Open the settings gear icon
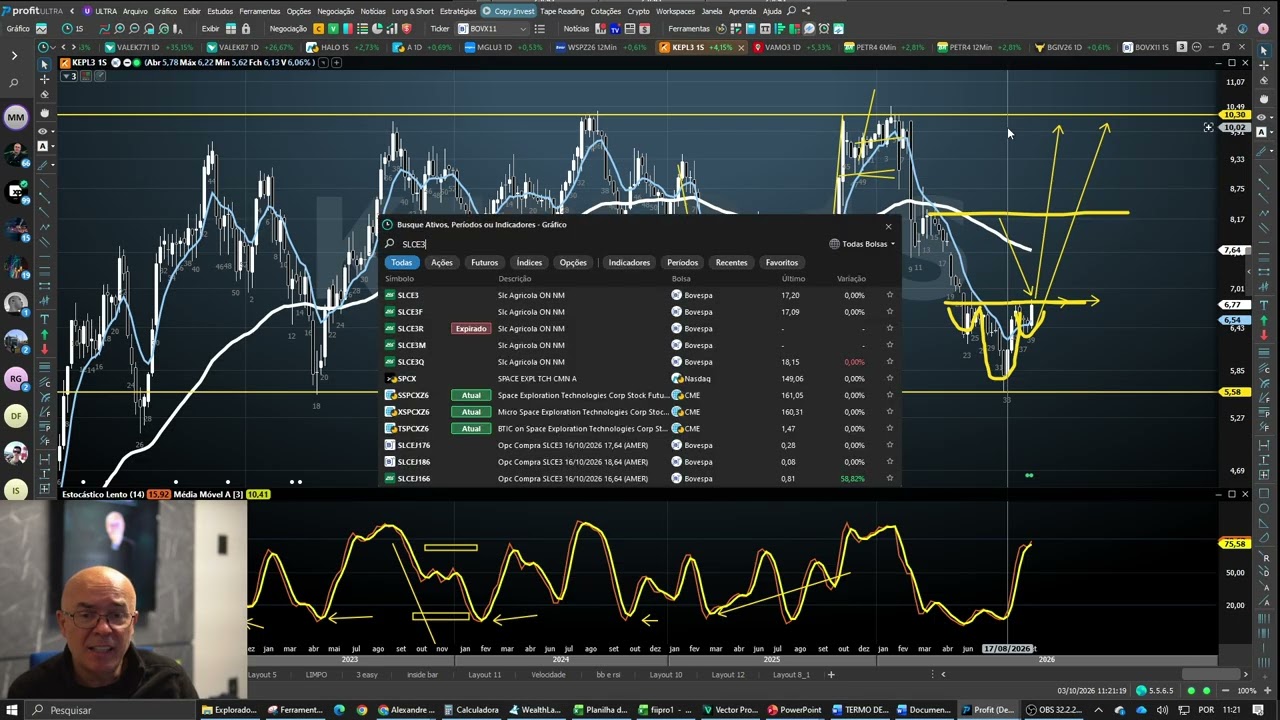Screen dimensions: 1280x720 [x=1222, y=29]
